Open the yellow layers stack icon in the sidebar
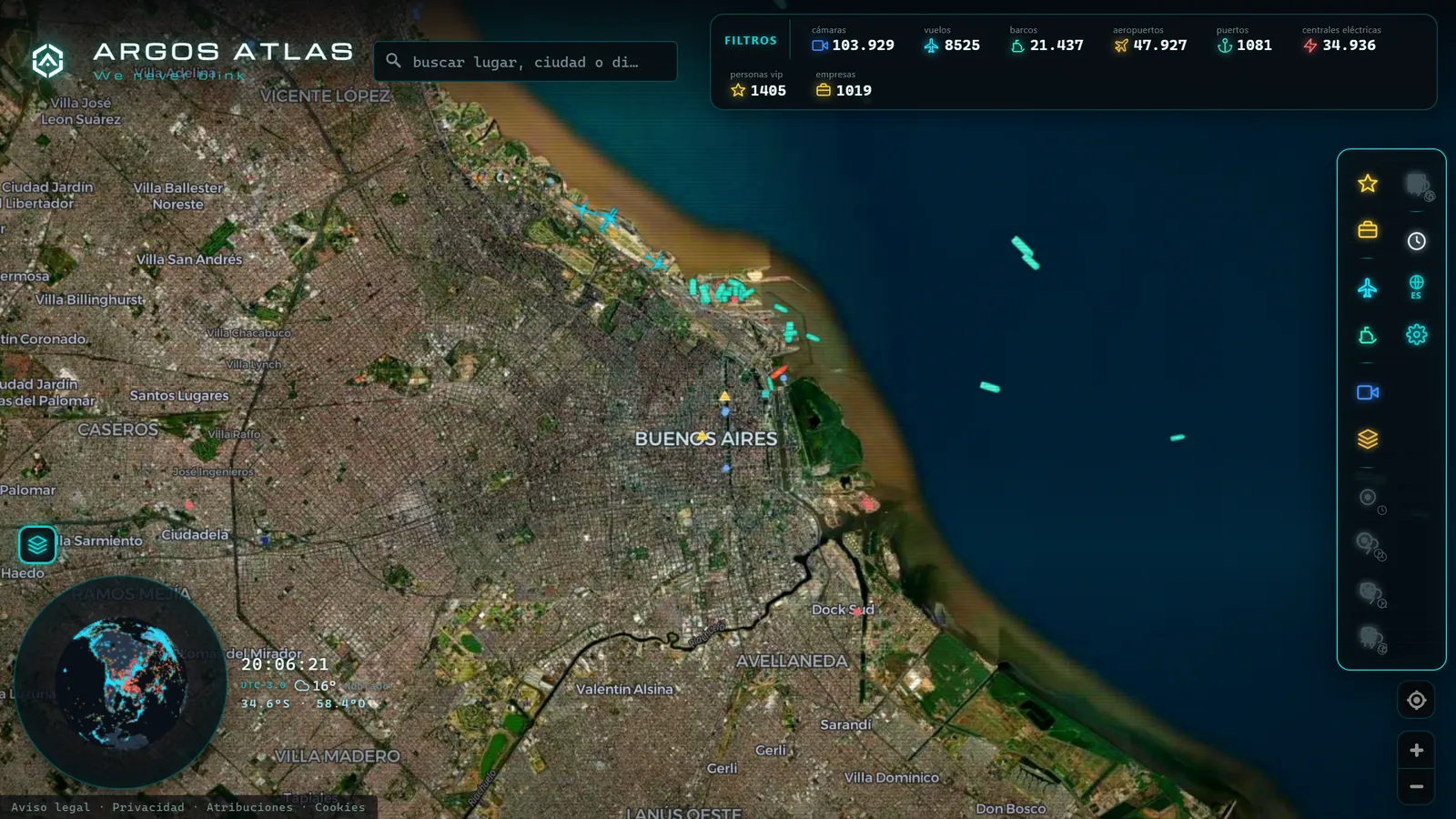The width and height of the screenshot is (1456, 819). (1368, 440)
